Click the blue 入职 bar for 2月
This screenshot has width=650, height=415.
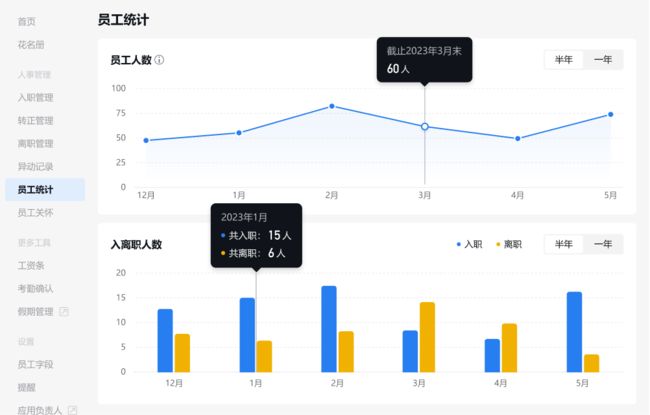coord(329,329)
